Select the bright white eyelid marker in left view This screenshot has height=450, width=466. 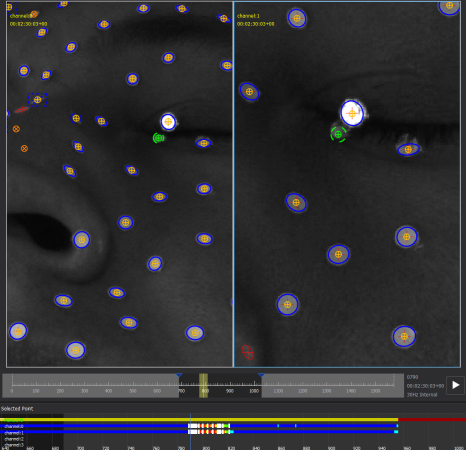tap(168, 122)
